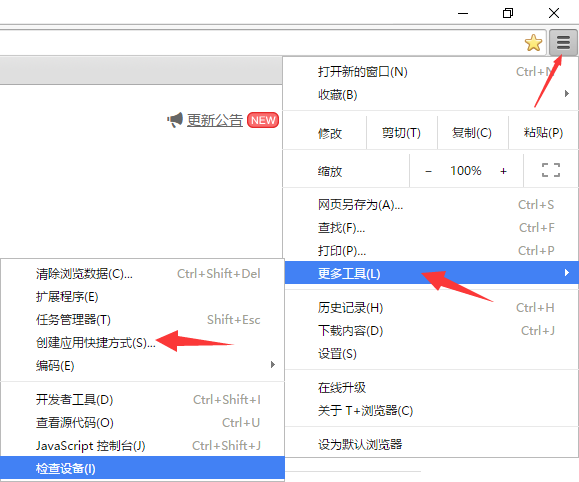Choose 清除浏览数据(C) option
This screenshot has height=482, width=579.
coord(143,274)
